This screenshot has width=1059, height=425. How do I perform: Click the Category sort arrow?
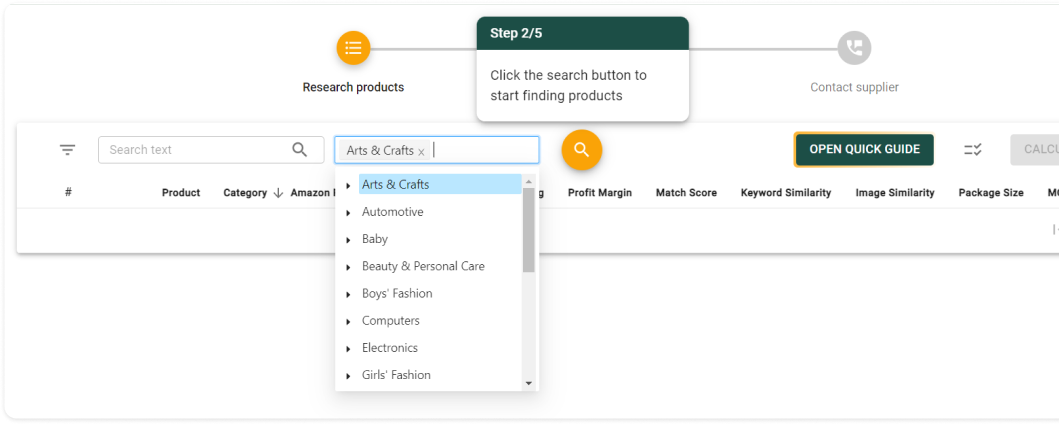coord(278,193)
